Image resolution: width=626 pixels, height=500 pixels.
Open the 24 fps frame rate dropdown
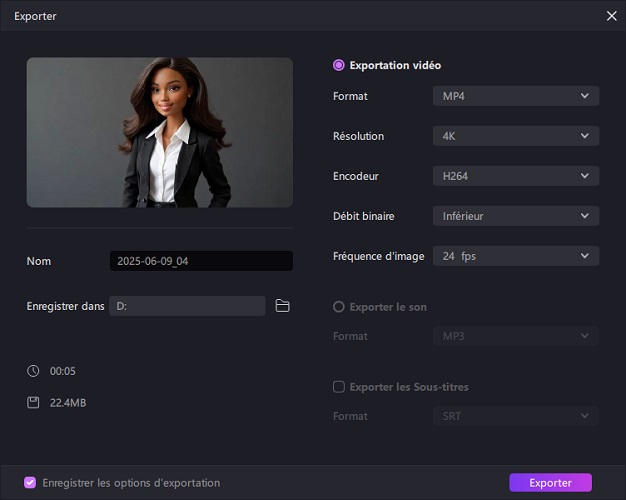point(516,256)
